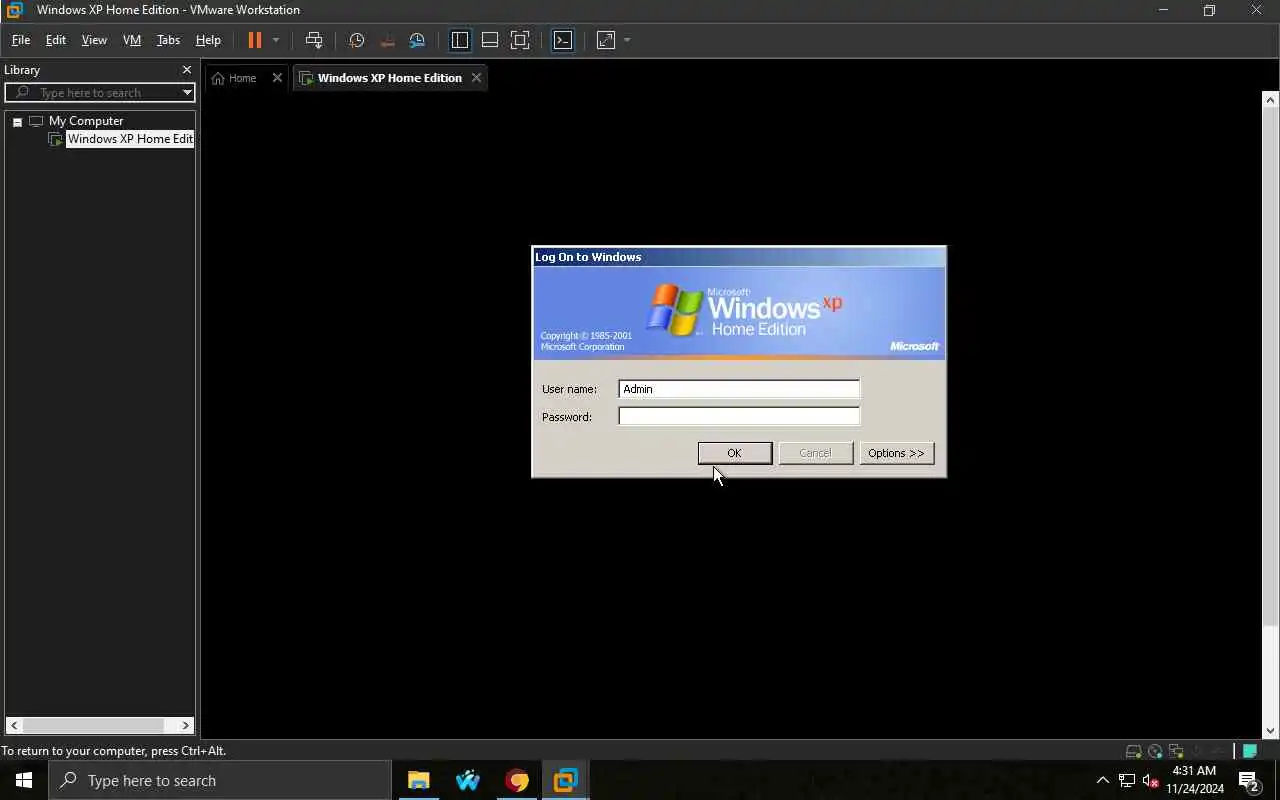Take a snapshot of this virtual machine
Viewport: 1280px width, 800px height.
[x=356, y=40]
